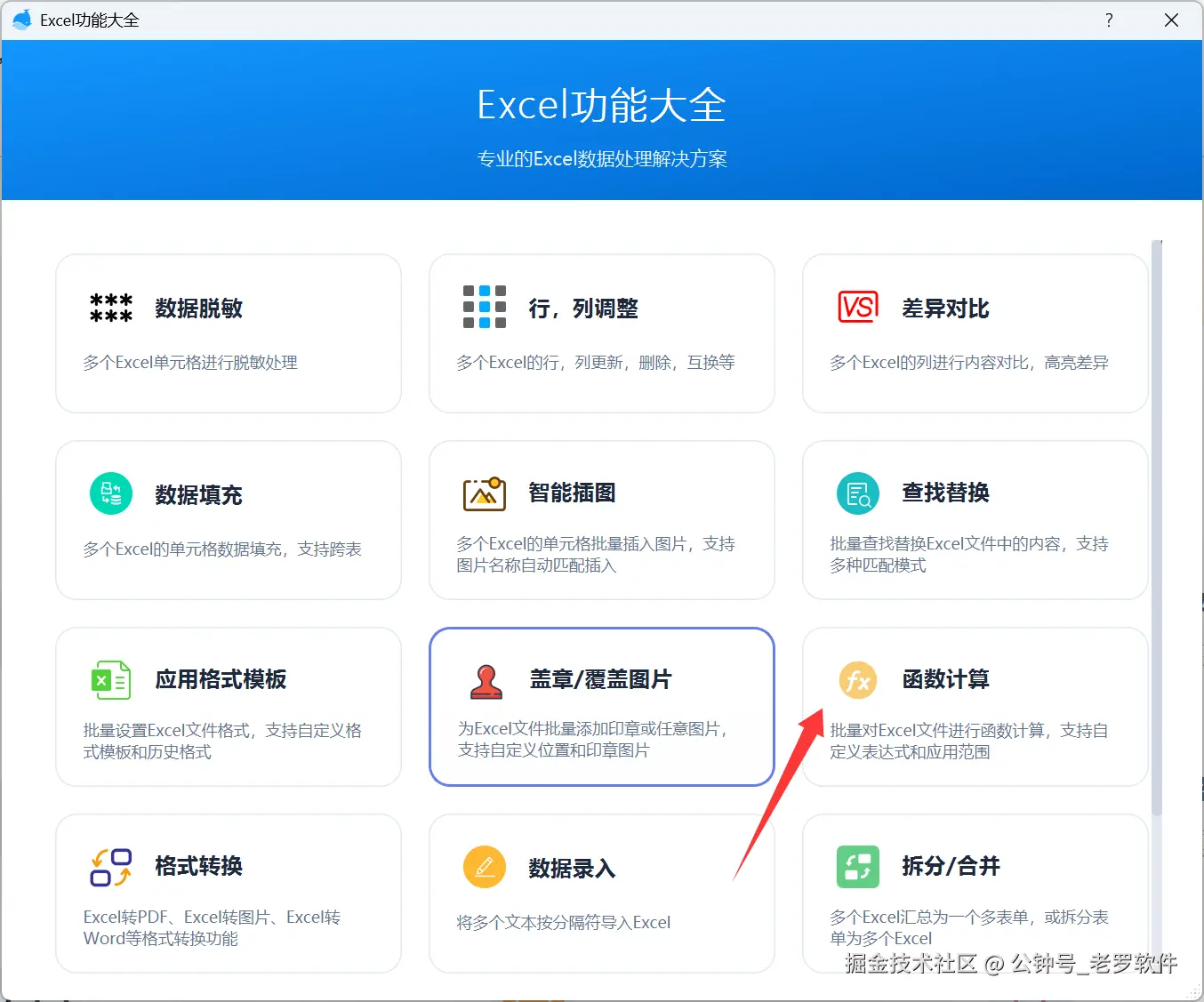
Task: Open the 盖章/覆盖图片 title
Action: click(x=601, y=679)
